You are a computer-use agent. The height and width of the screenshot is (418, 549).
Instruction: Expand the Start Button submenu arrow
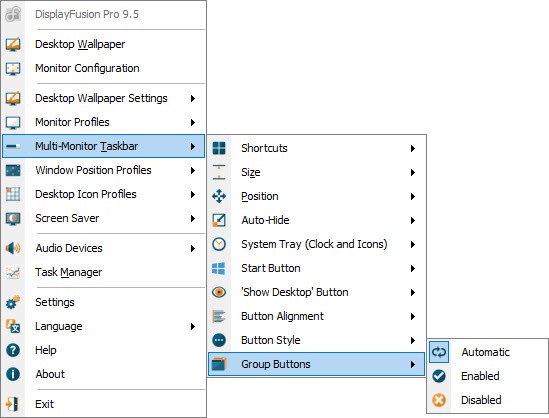click(x=413, y=269)
